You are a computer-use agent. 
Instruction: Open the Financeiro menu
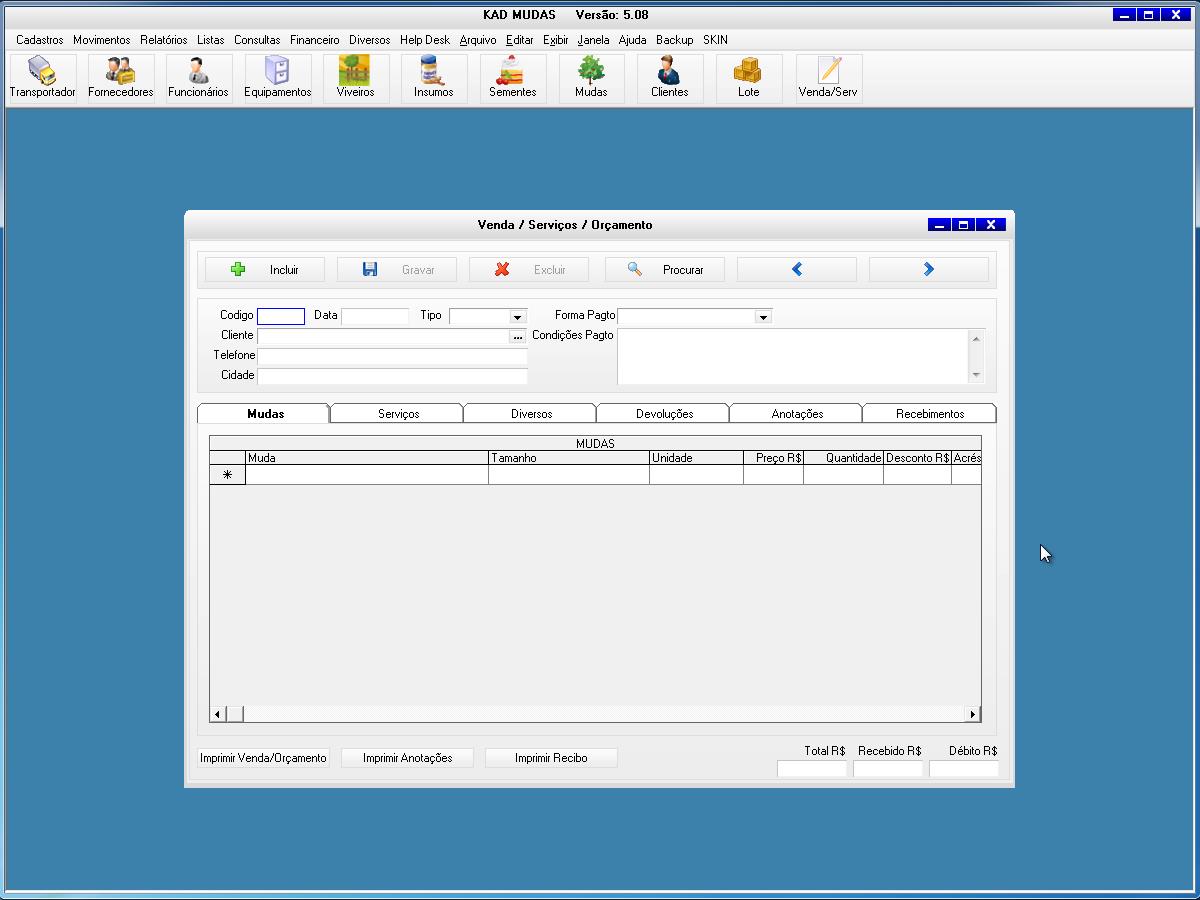click(x=315, y=40)
